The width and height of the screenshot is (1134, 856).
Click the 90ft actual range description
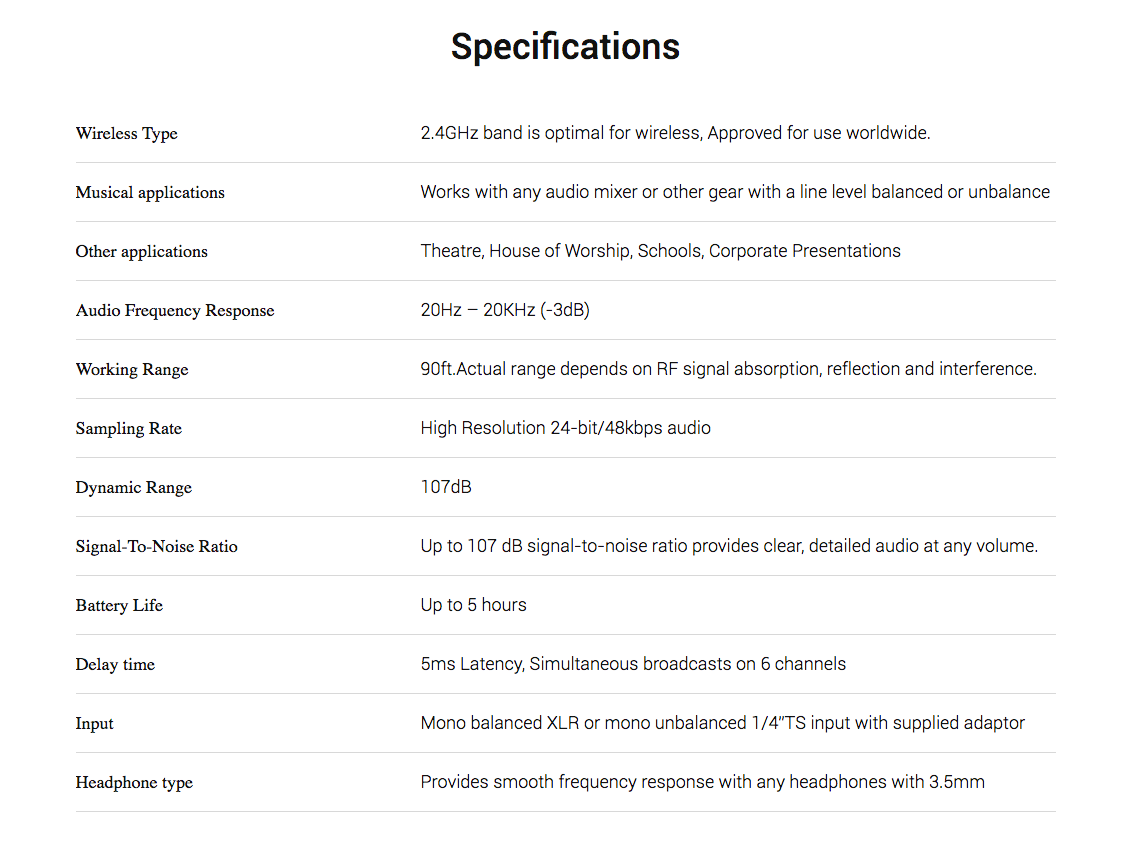point(728,369)
